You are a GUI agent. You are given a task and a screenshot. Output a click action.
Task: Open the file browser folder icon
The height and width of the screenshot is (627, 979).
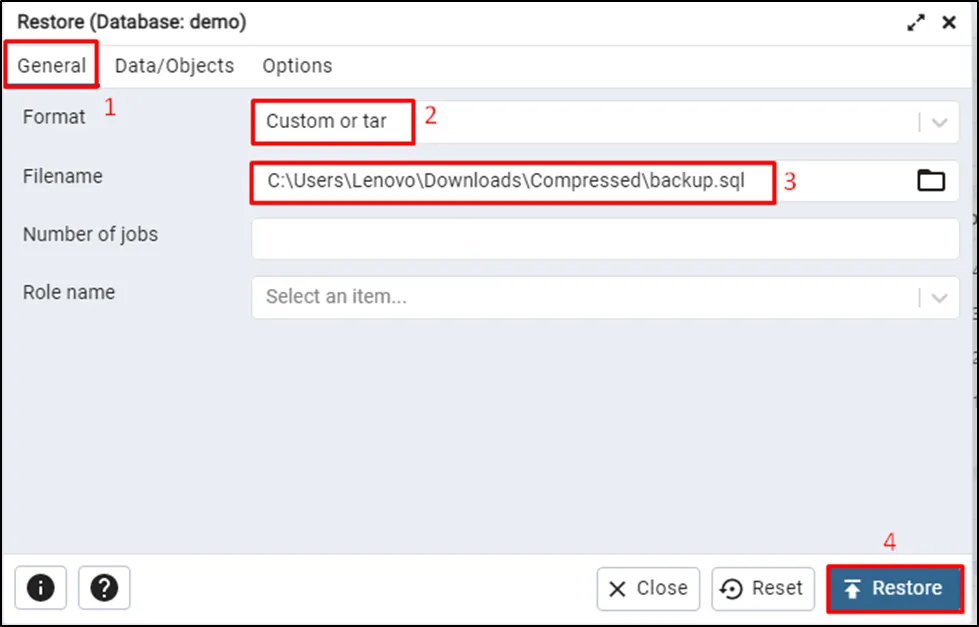click(930, 180)
